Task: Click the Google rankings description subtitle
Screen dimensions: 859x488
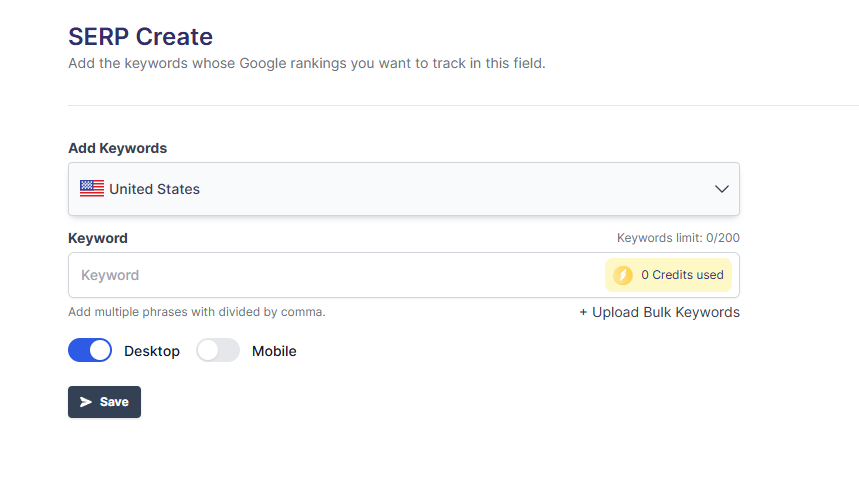Action: coord(306,64)
